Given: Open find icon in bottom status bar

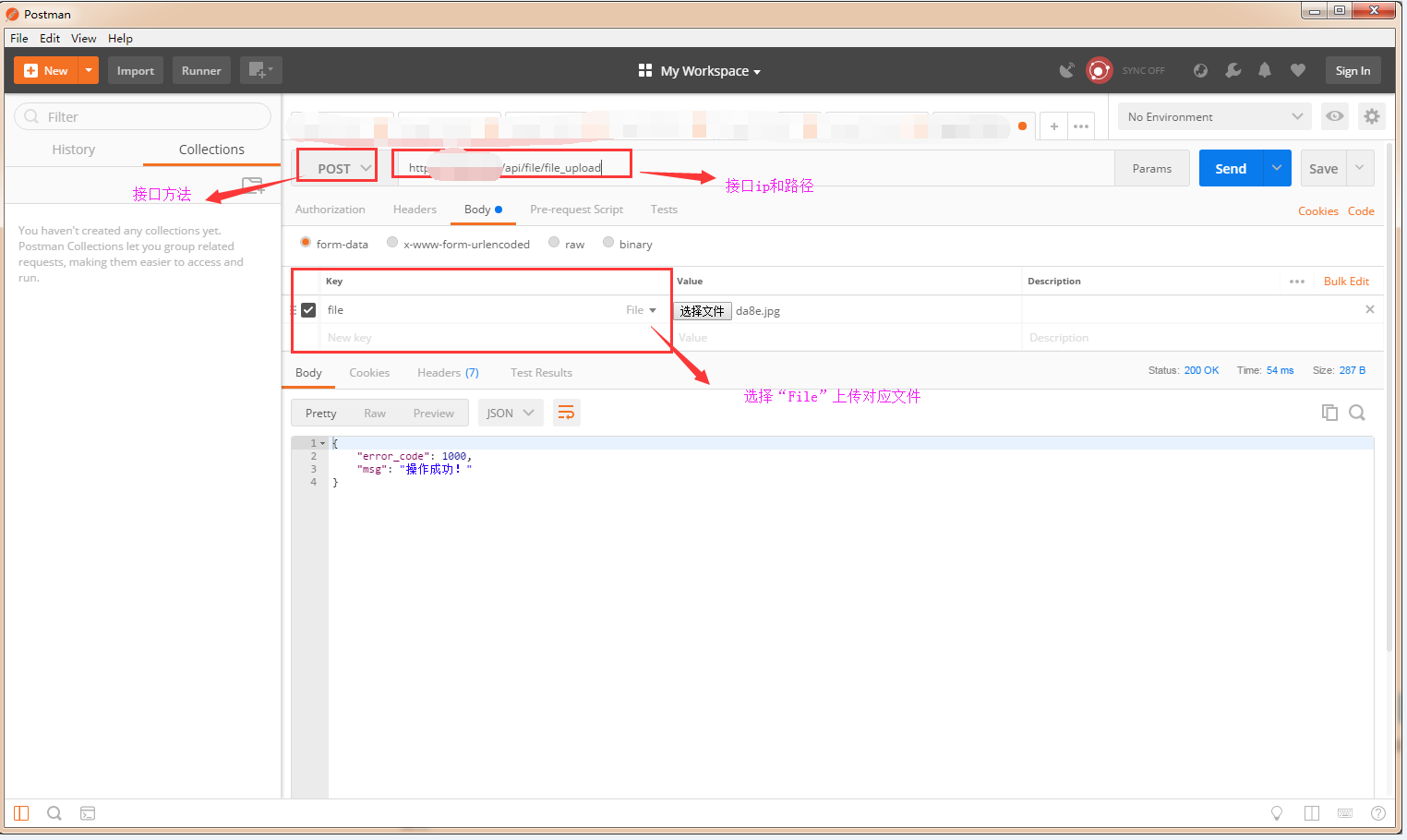Looking at the screenshot, I should click(x=54, y=813).
